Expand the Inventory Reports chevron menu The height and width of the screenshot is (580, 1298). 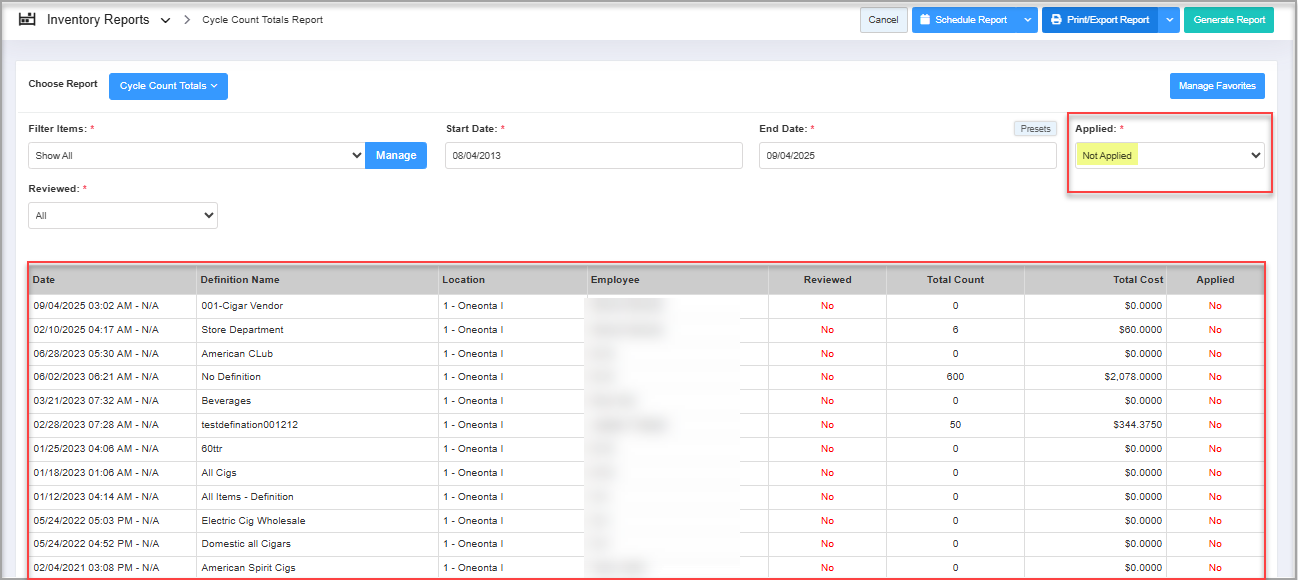tap(165, 20)
